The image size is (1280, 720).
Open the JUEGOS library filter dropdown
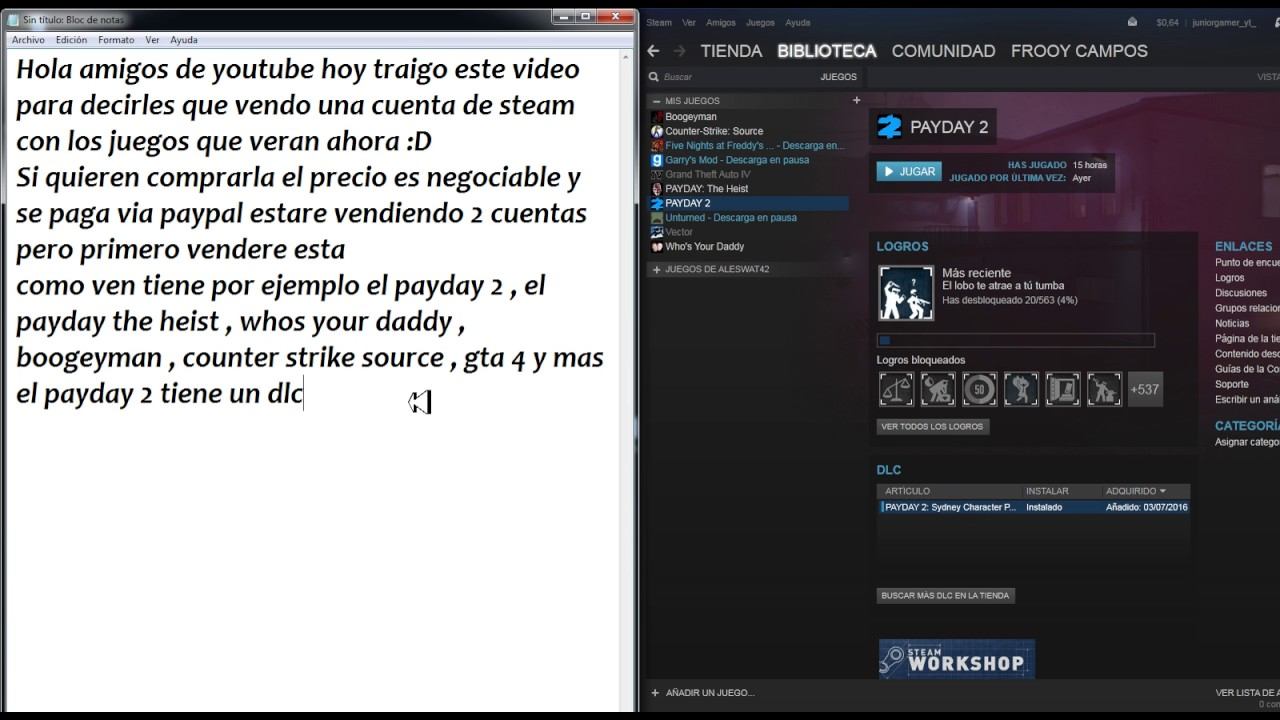tap(839, 77)
